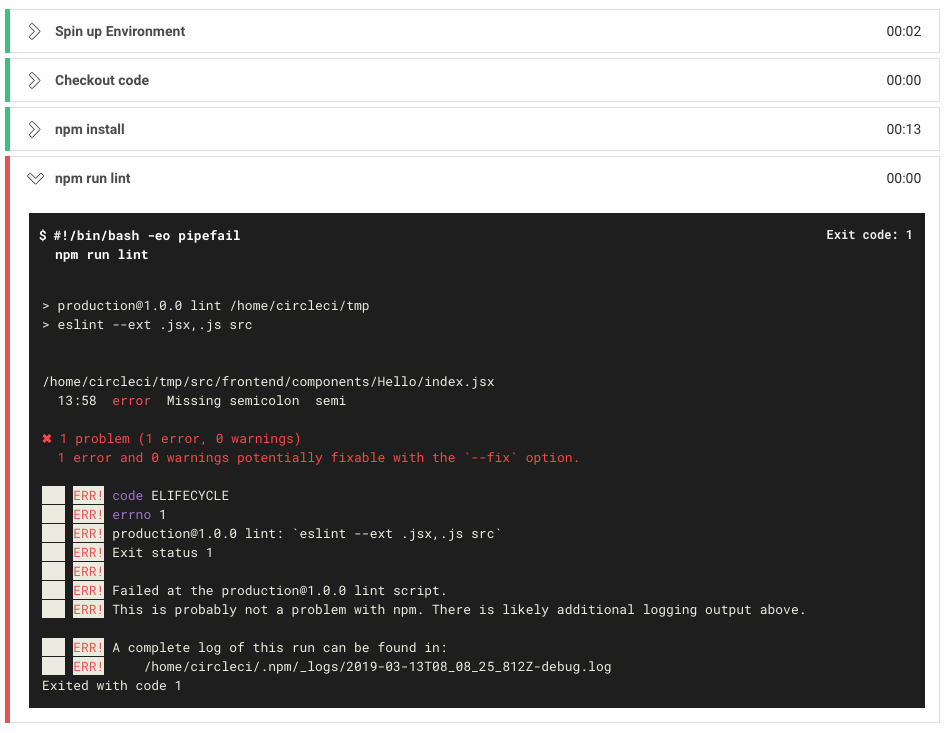Image resolution: width=948 pixels, height=733 pixels.
Task: Select the Spin up Environment step title
Action: coord(120,31)
